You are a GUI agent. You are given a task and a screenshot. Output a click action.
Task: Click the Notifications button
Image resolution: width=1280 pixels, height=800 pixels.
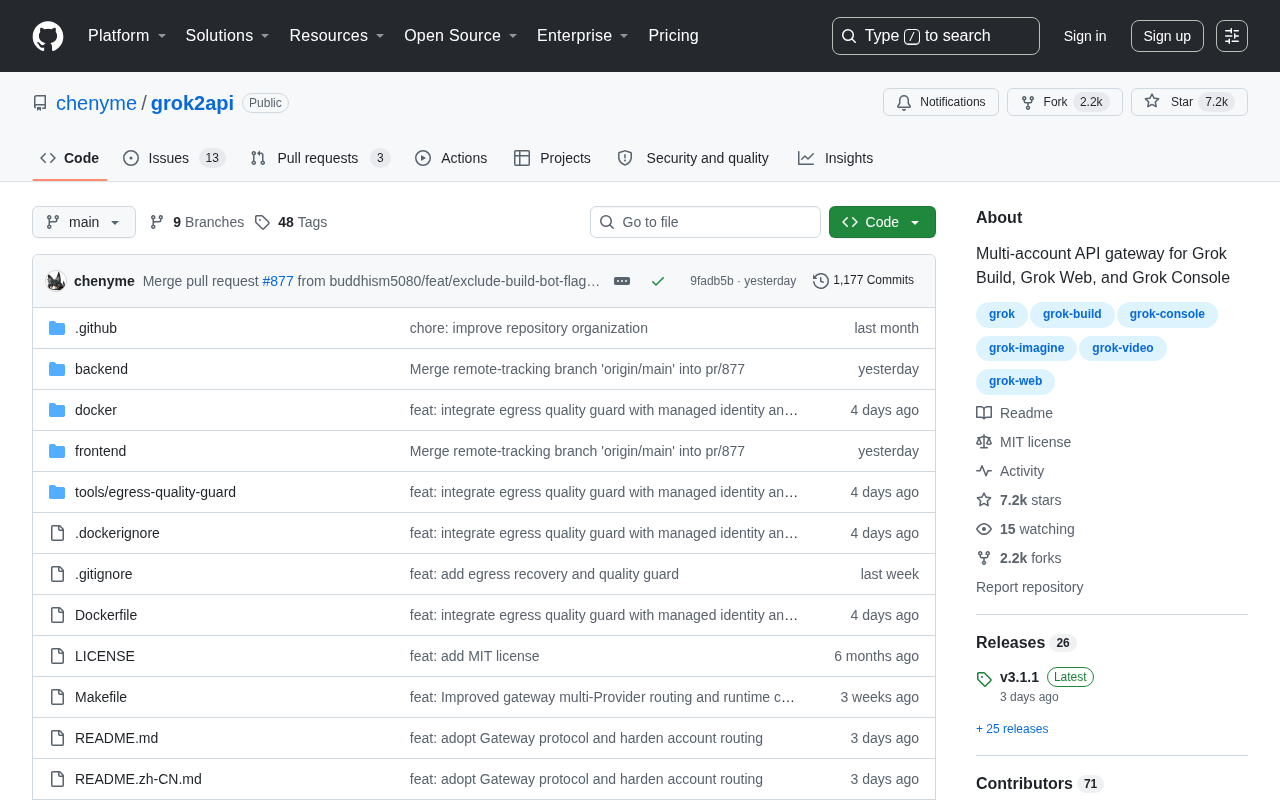coord(941,102)
